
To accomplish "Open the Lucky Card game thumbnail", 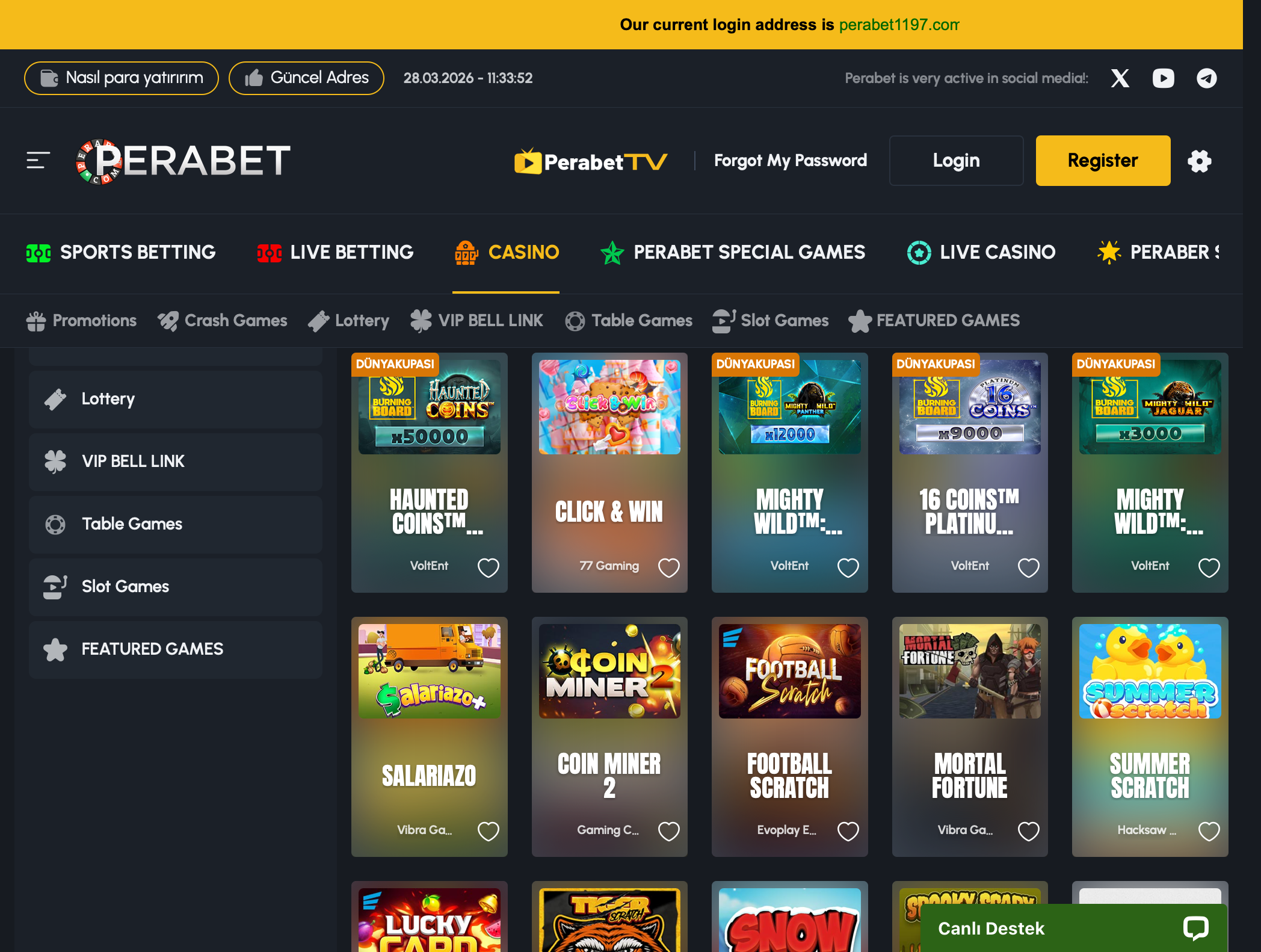I will 430,920.
